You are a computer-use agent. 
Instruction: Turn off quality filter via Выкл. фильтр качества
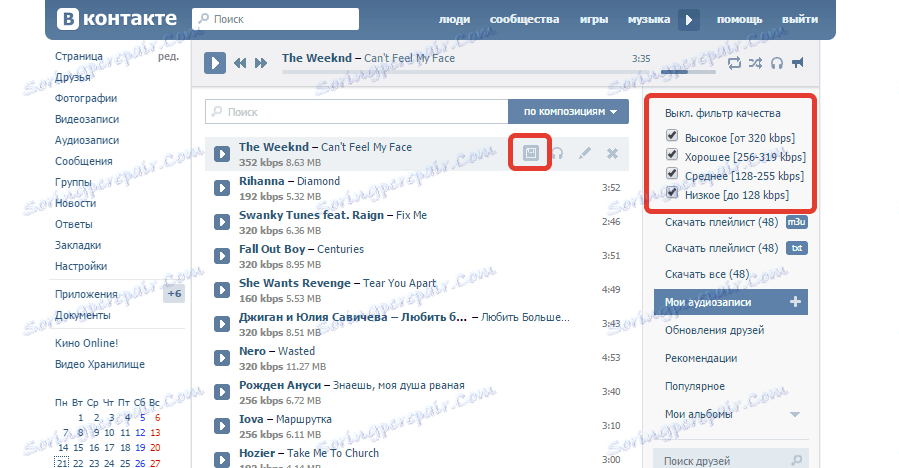(722, 113)
